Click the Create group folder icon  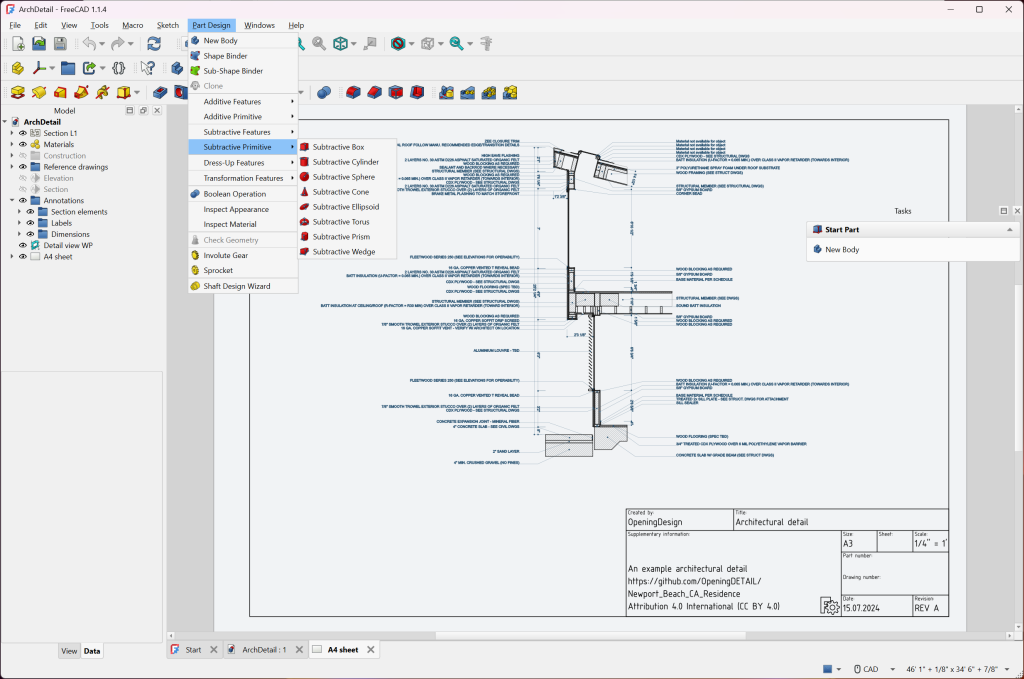[68, 68]
